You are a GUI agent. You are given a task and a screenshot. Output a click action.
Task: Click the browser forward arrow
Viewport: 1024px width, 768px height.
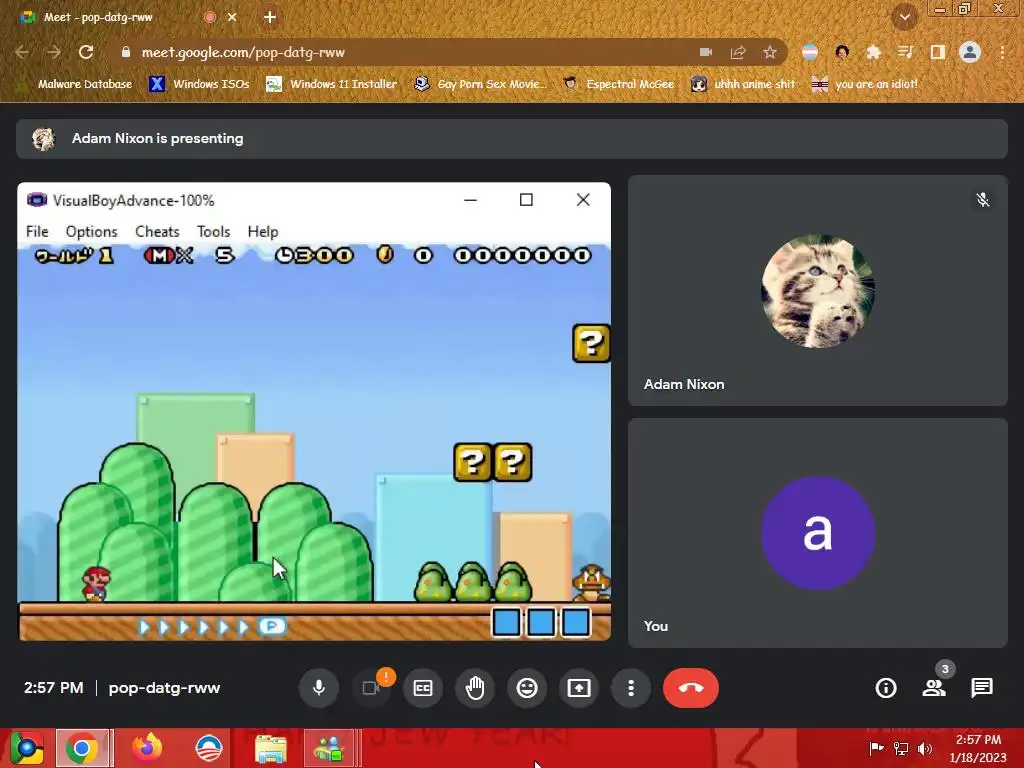point(54,52)
